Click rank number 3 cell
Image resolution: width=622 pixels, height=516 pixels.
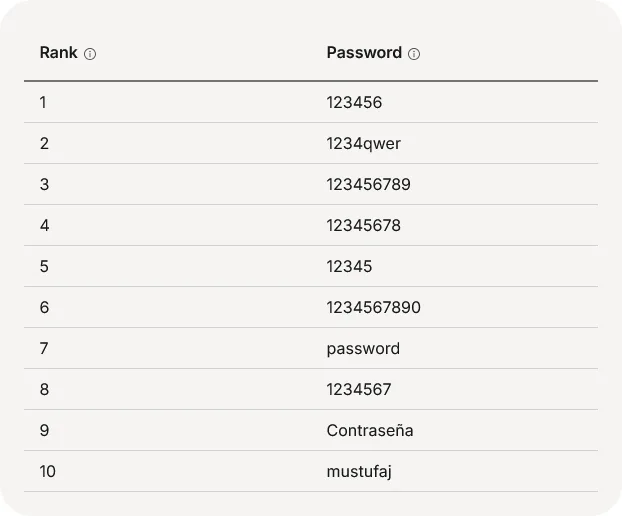[44, 184]
